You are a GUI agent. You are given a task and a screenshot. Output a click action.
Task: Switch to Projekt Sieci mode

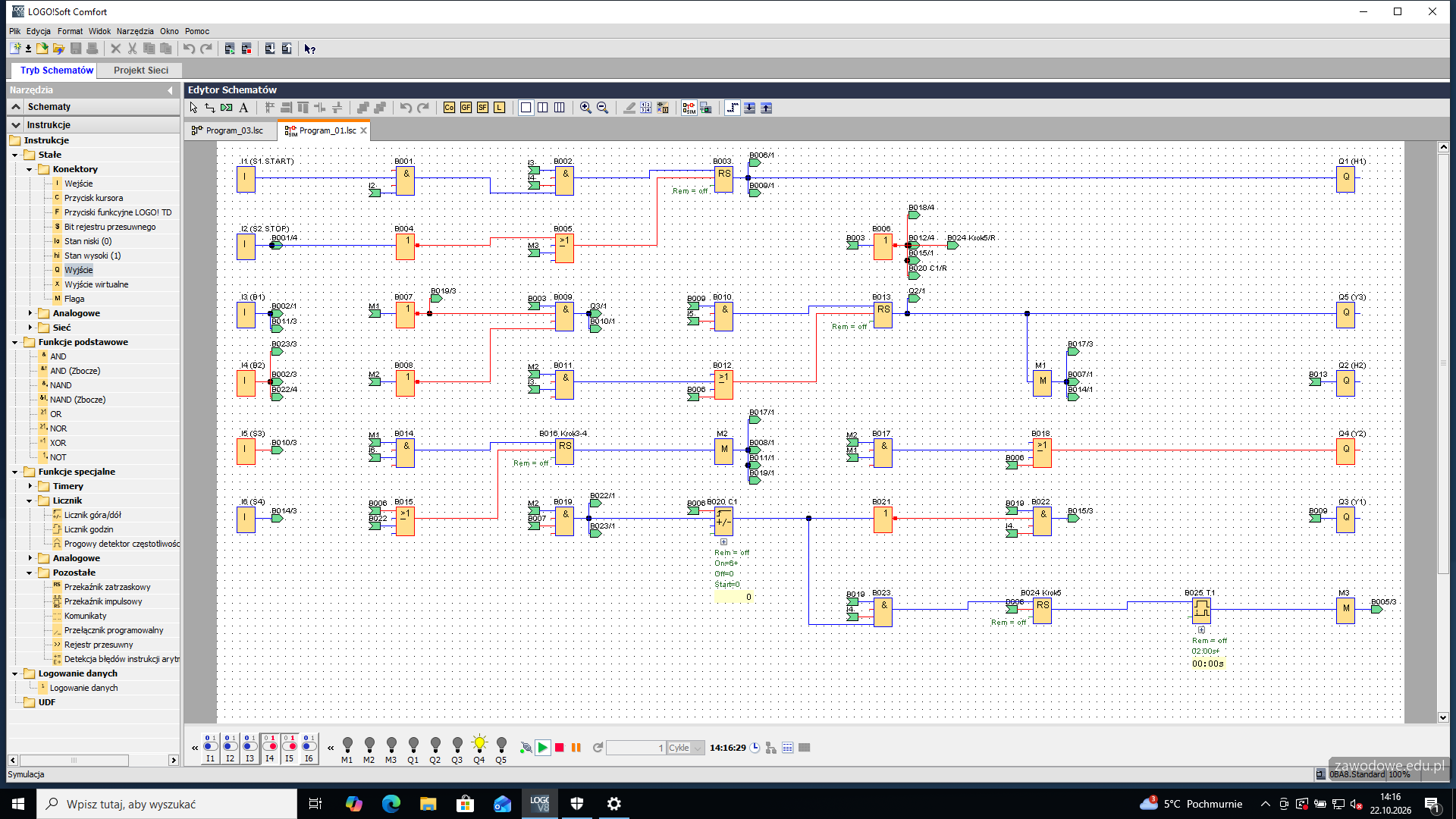coord(141,70)
